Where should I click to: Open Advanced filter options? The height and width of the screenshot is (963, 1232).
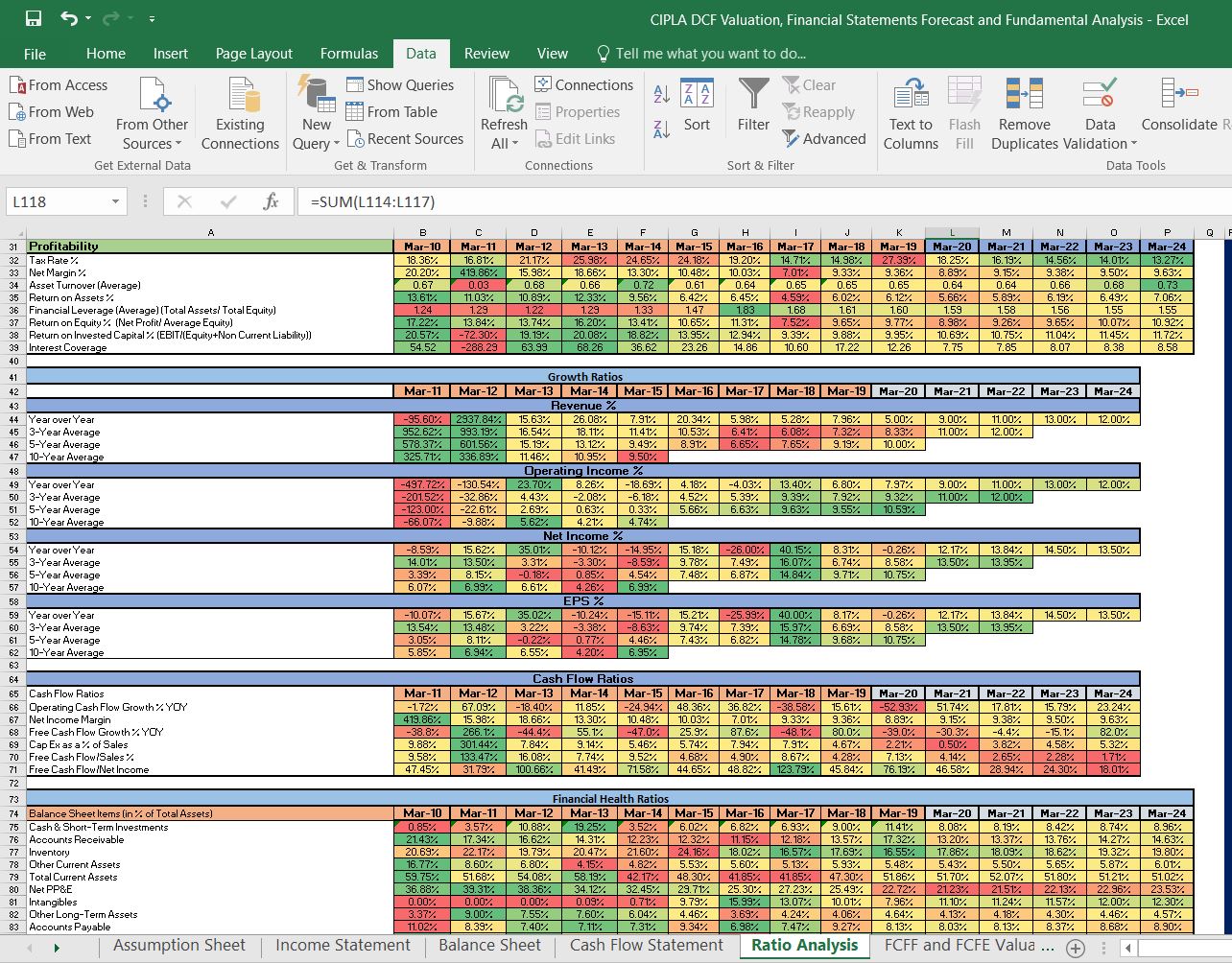824,139
